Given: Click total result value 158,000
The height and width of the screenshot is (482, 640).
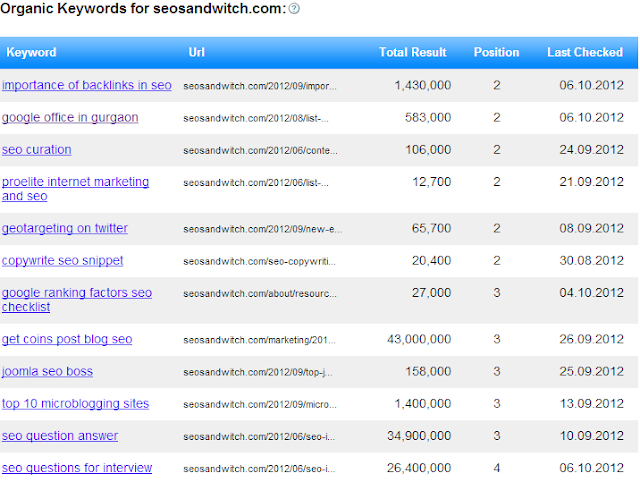Looking at the screenshot, I should (x=428, y=371).
